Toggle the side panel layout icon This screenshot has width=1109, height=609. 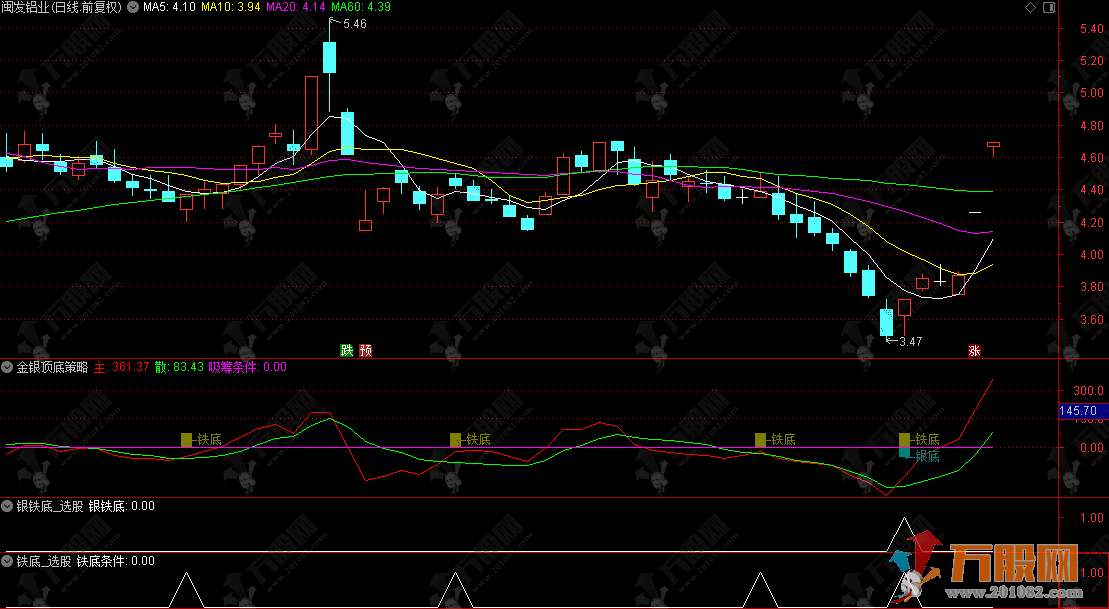point(1048,7)
